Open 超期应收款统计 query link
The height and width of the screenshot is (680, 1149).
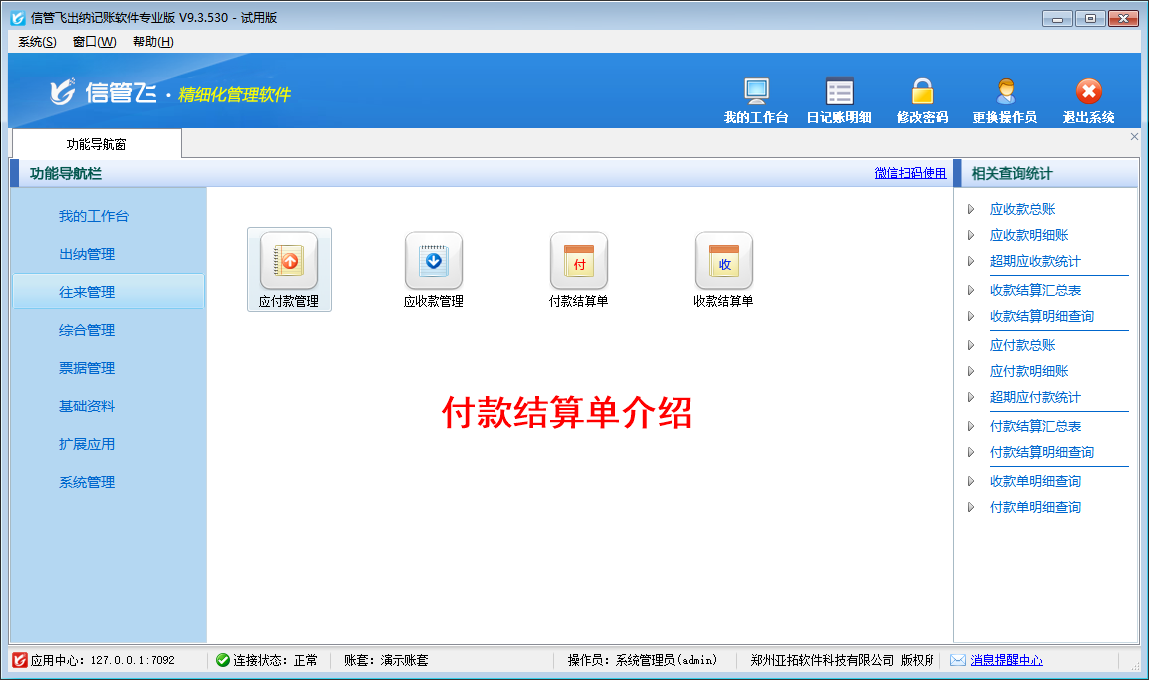(x=1035, y=262)
